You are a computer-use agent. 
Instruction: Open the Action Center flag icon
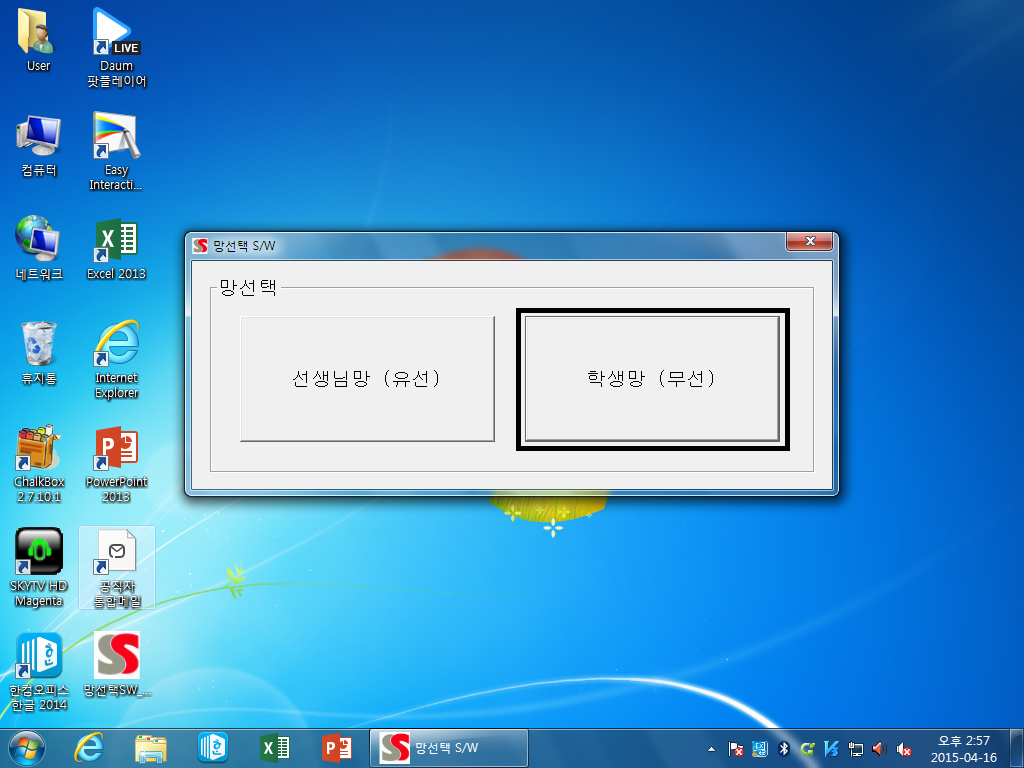click(736, 749)
